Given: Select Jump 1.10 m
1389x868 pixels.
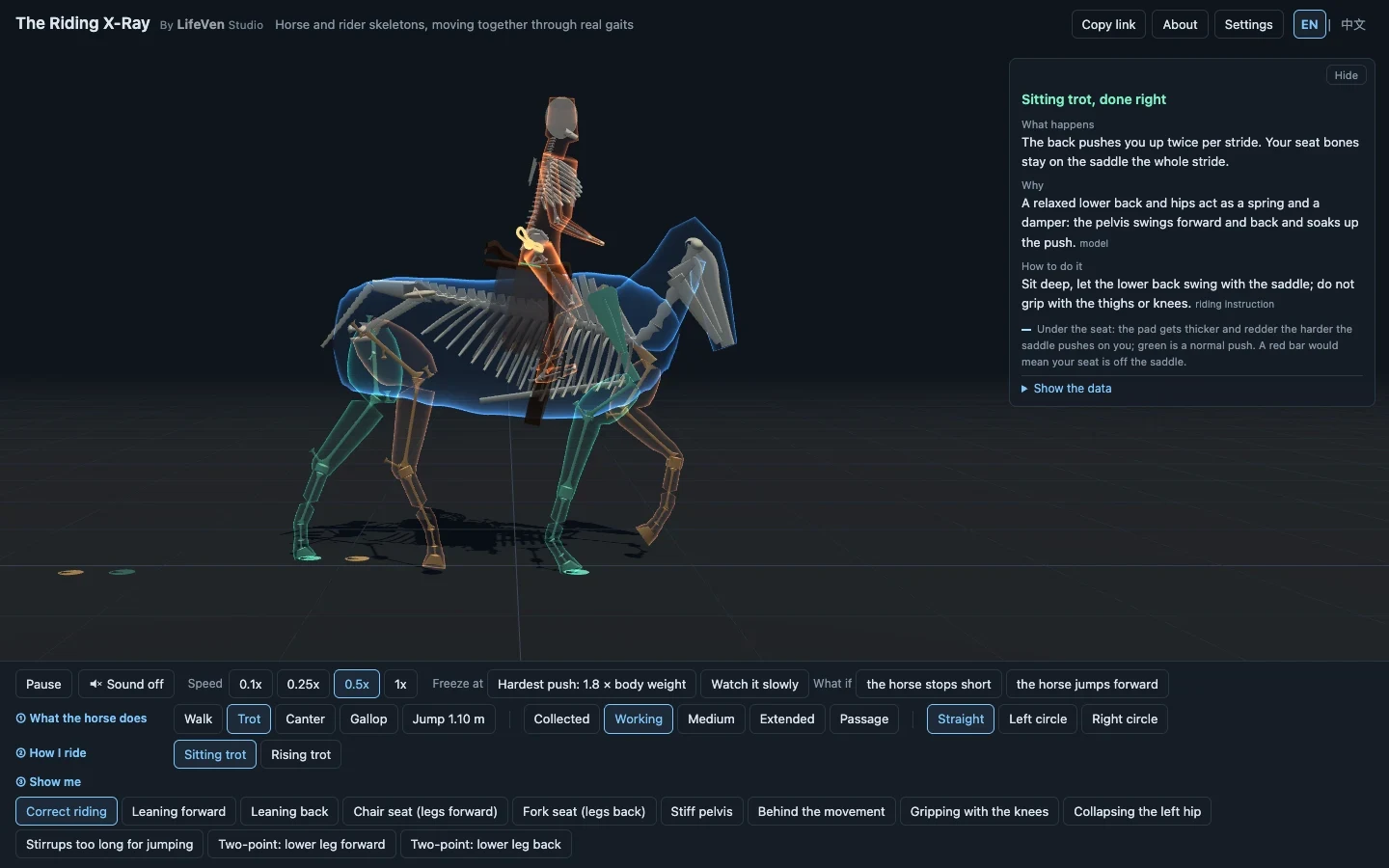Looking at the screenshot, I should point(449,719).
